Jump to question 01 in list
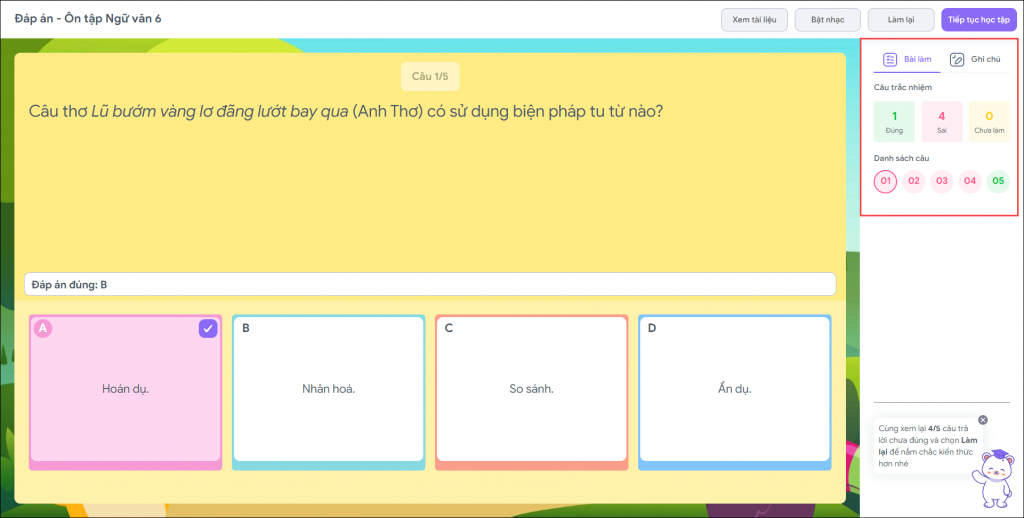The height and width of the screenshot is (518, 1024). pyautogui.click(x=886, y=181)
